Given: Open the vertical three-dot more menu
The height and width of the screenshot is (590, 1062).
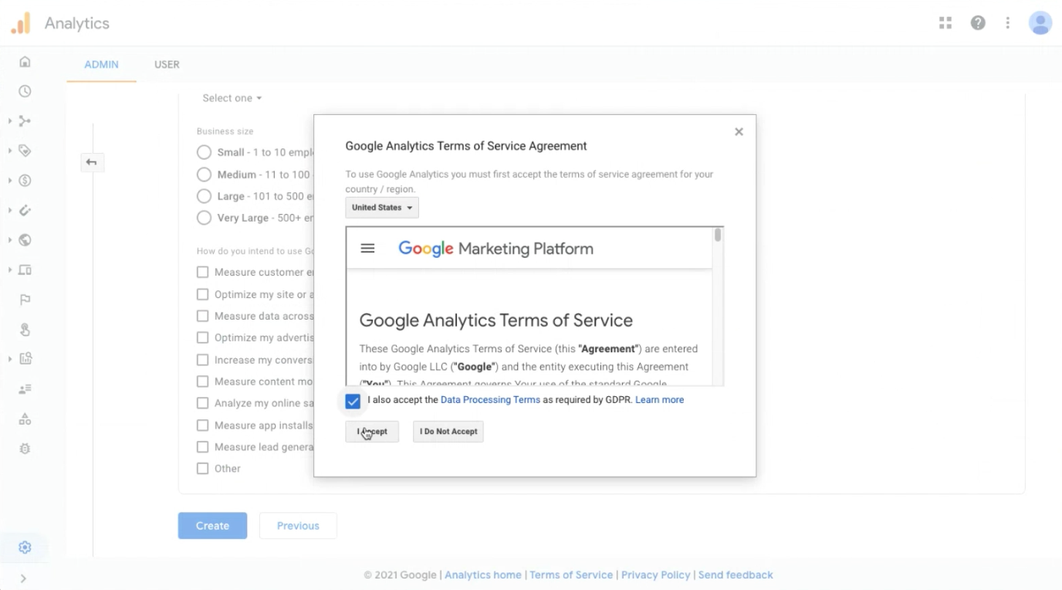Looking at the screenshot, I should [x=1008, y=23].
